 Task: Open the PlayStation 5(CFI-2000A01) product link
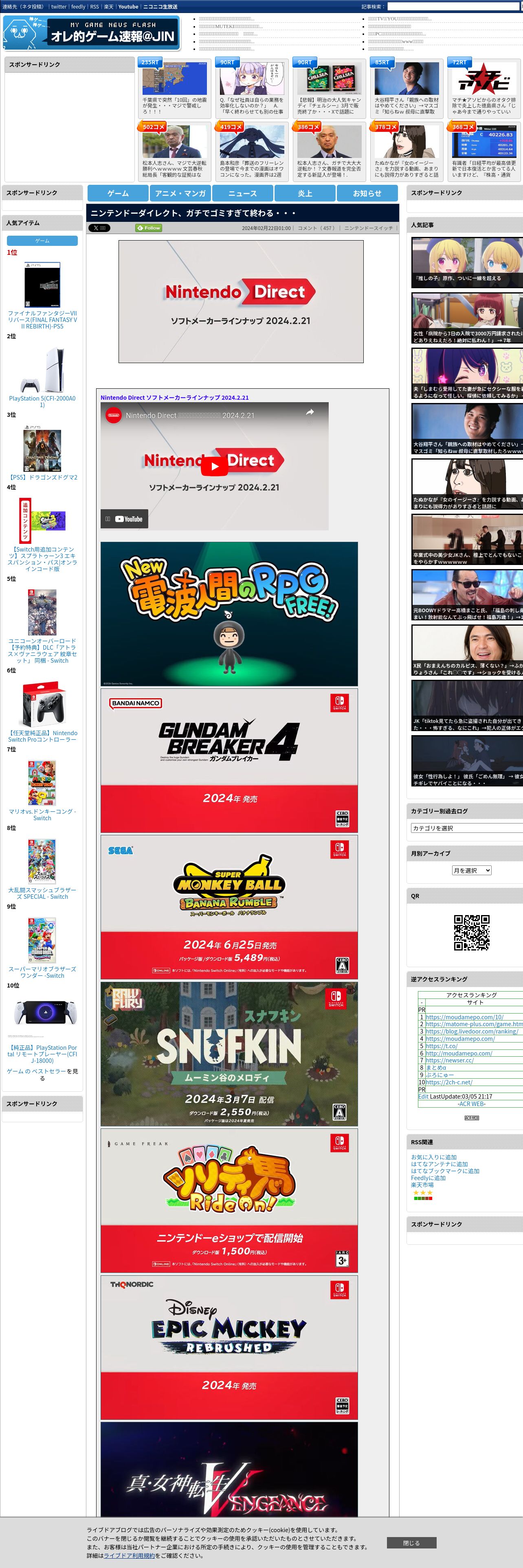point(42,402)
